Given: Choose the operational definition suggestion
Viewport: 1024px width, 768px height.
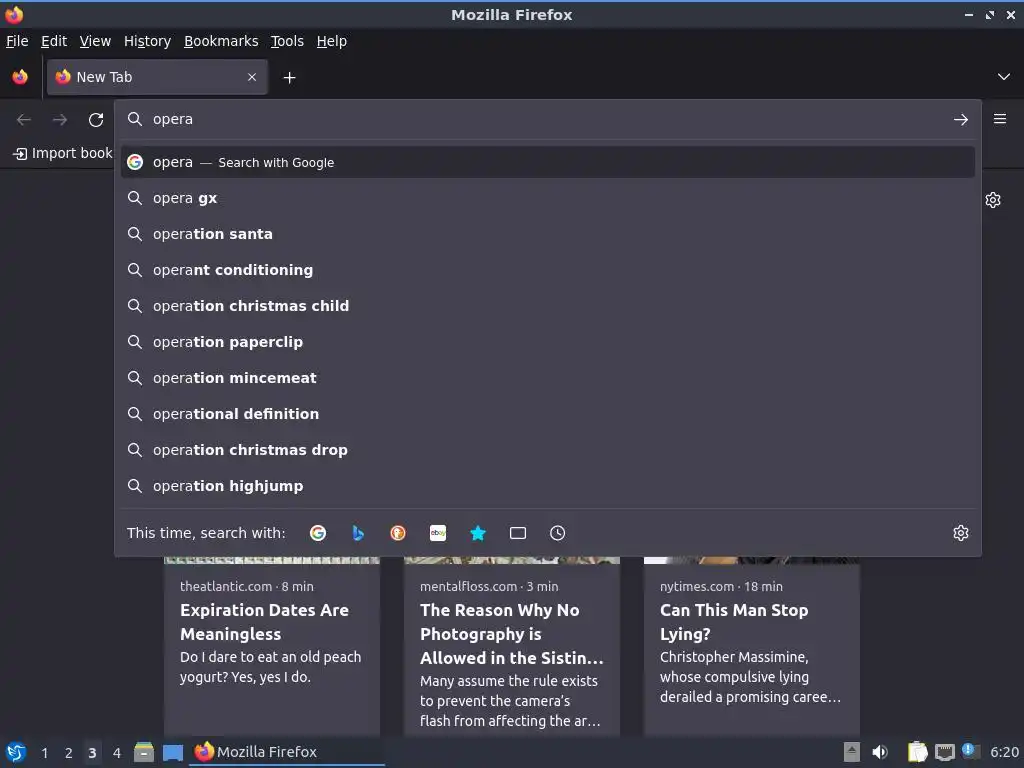Looking at the screenshot, I should (x=547, y=413).
